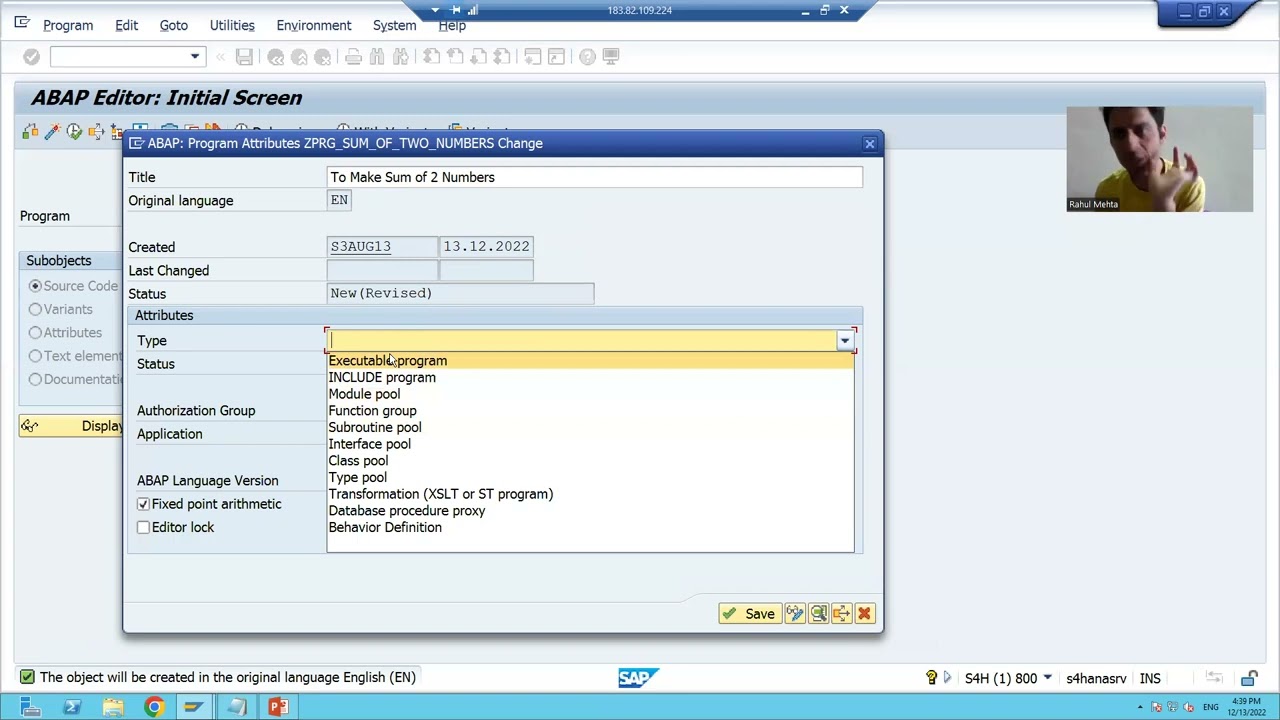The image size is (1280, 720).
Task: Click the Execute clock-check icon in application toolbar
Action: tap(74, 131)
